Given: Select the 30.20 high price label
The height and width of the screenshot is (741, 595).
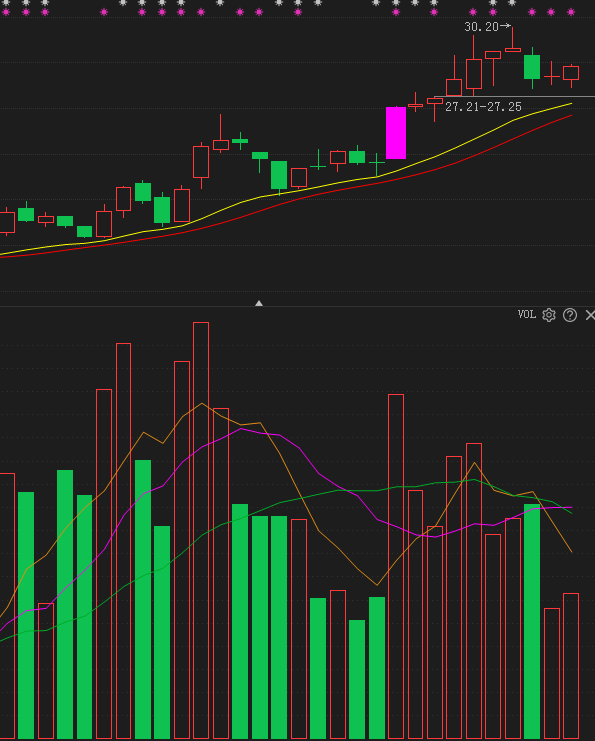Looking at the screenshot, I should click(481, 27).
